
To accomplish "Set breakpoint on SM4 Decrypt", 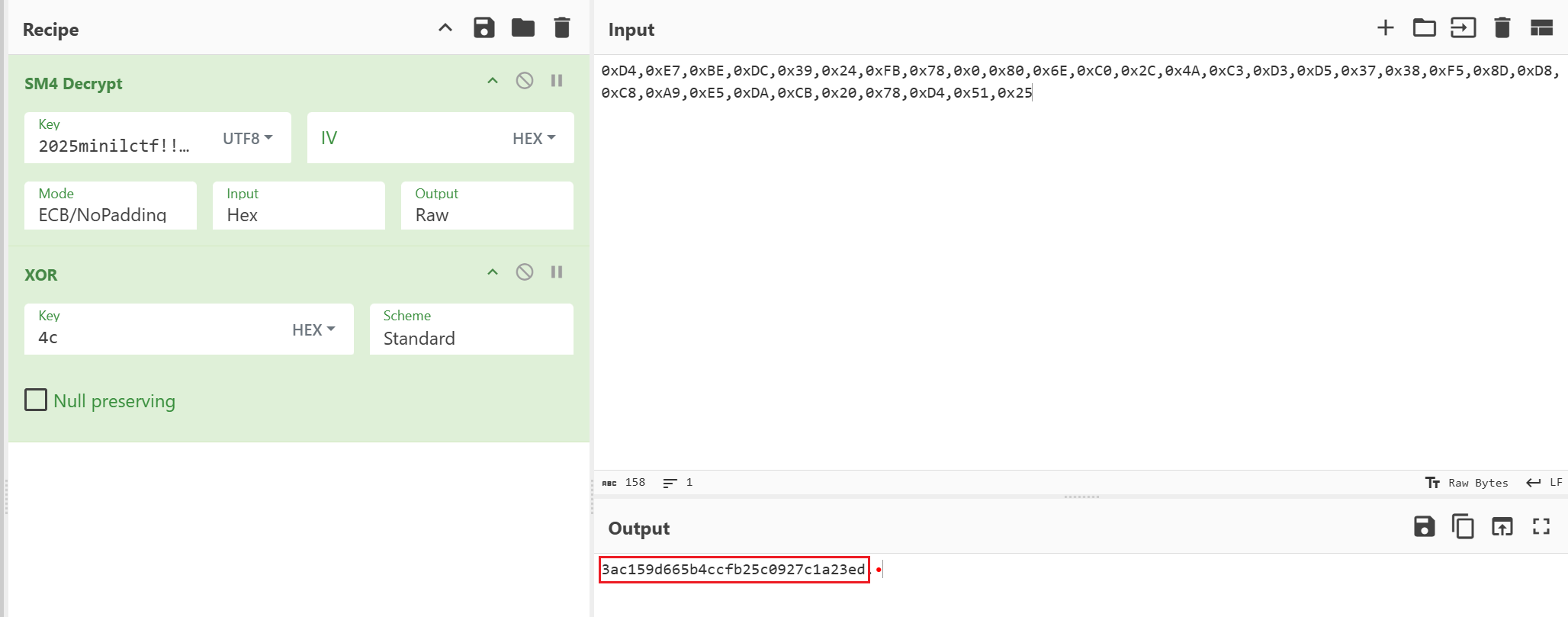I will tap(557, 81).
